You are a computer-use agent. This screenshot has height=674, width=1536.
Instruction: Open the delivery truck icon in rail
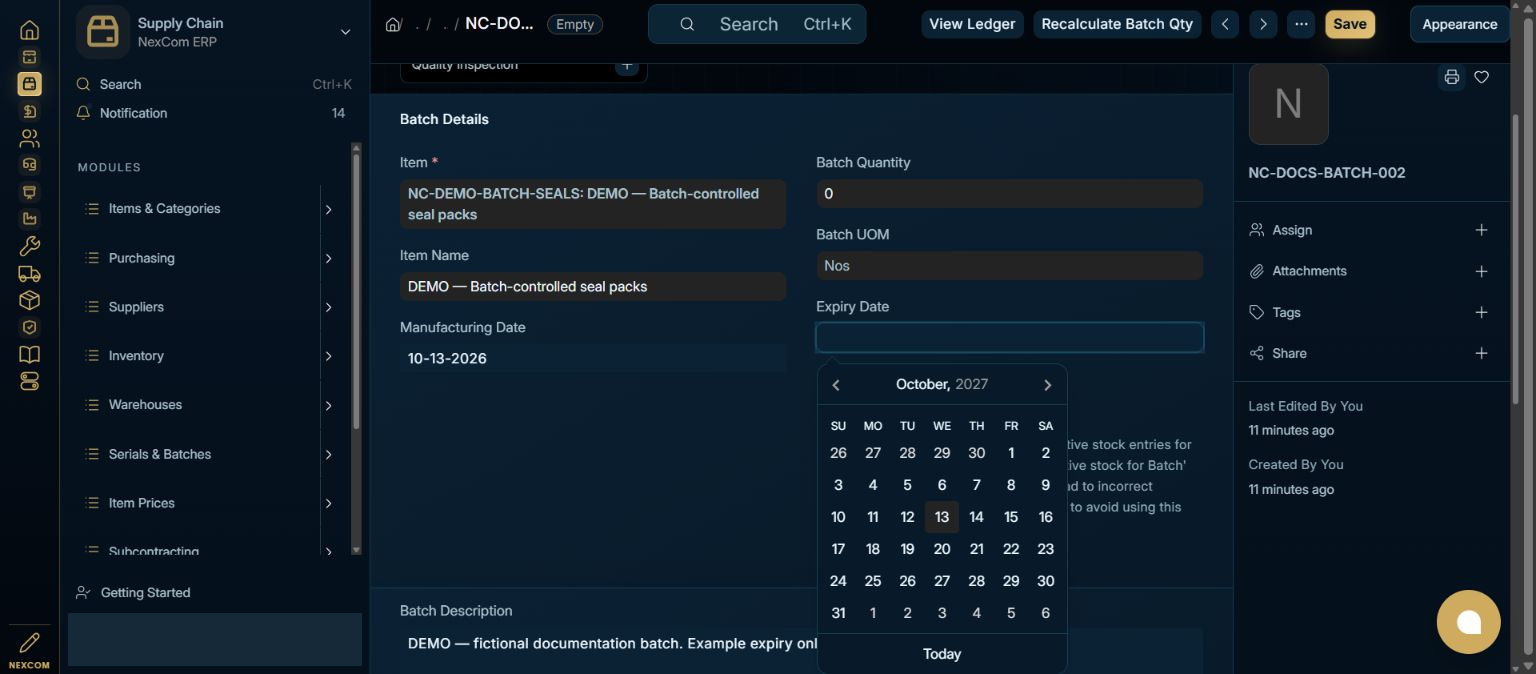pyautogui.click(x=29, y=273)
